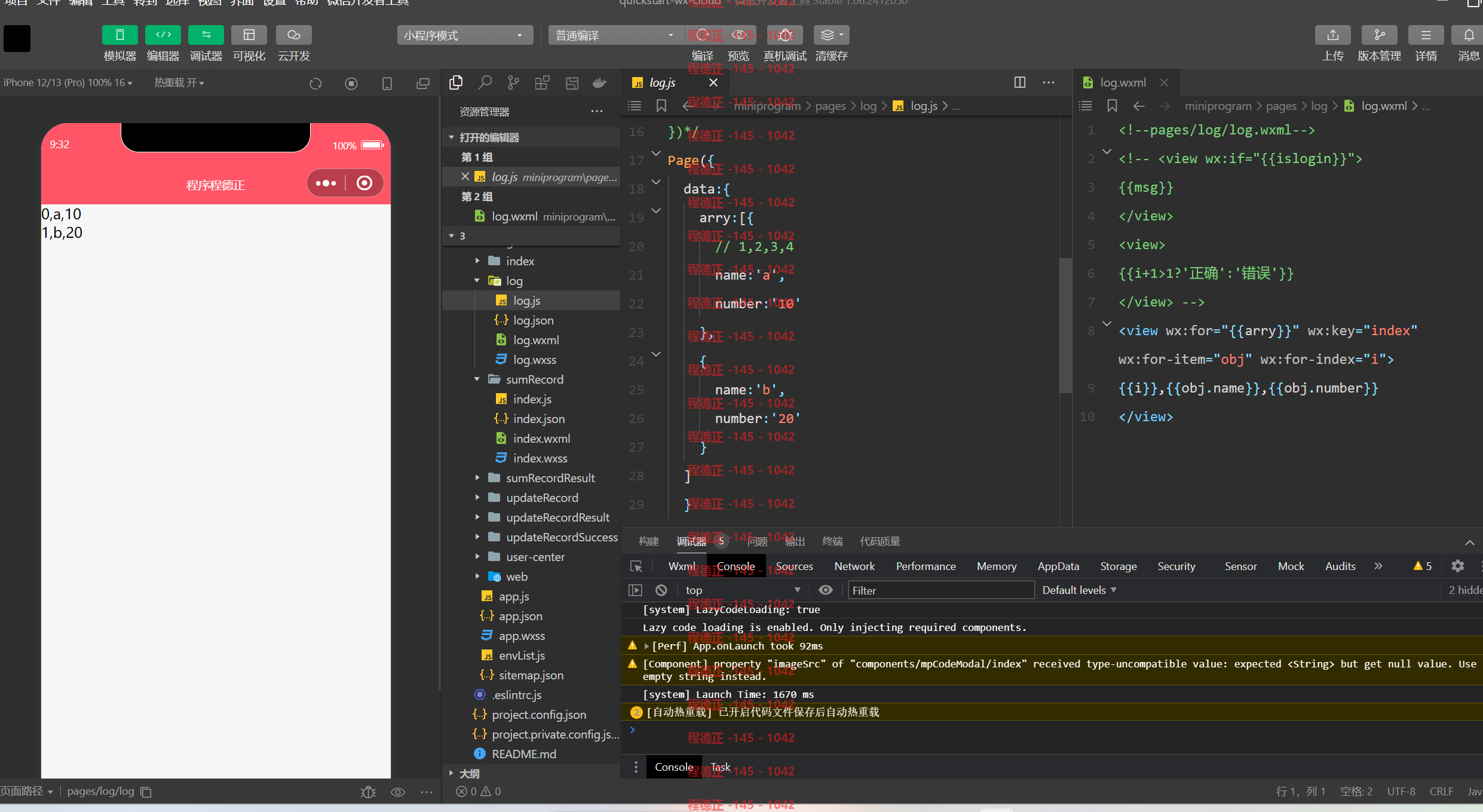
Task: Toggle the Simulator panel button
Action: (x=120, y=35)
